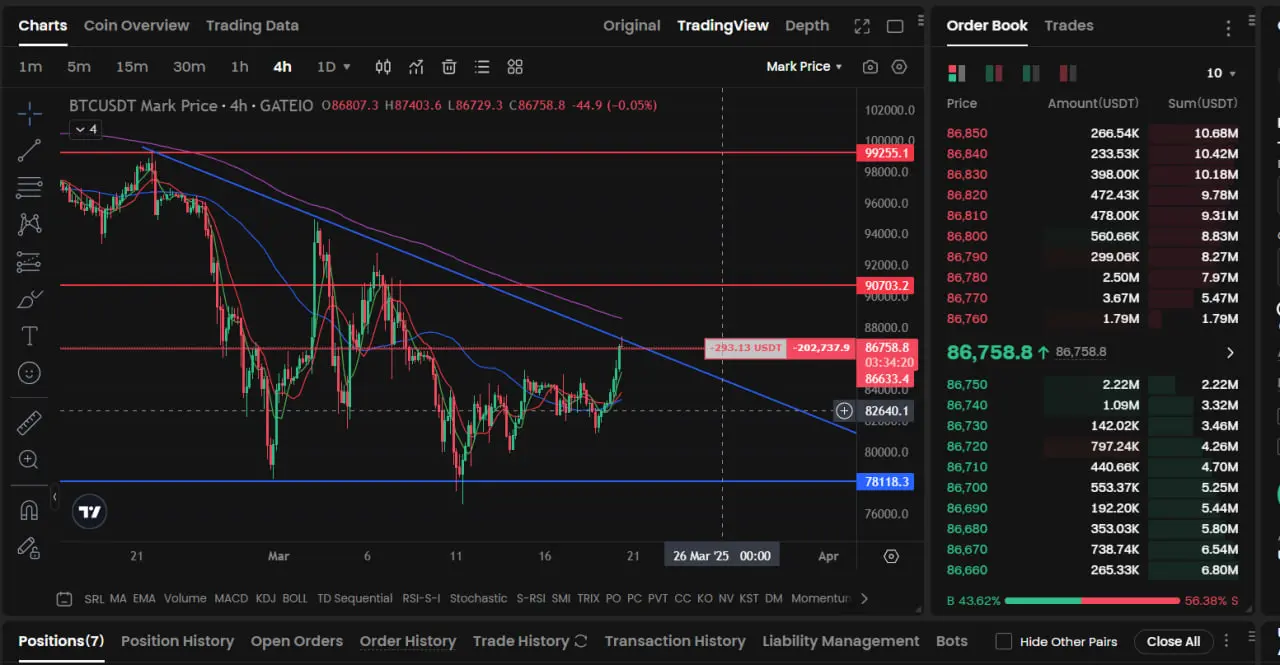1280x665 pixels.
Task: Click the Close All button
Action: pyautogui.click(x=1173, y=641)
